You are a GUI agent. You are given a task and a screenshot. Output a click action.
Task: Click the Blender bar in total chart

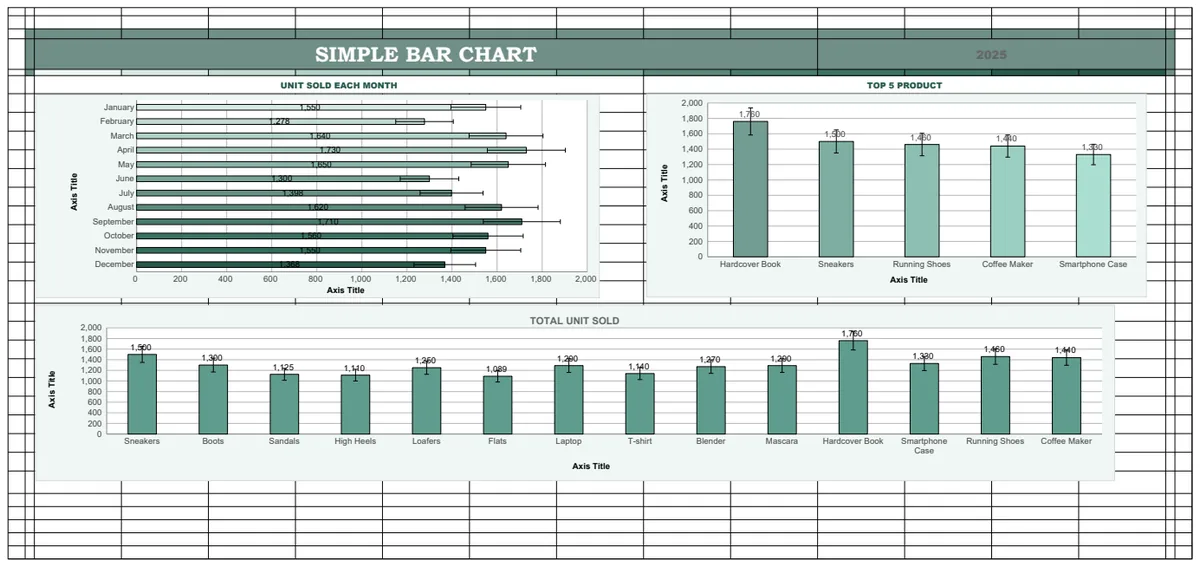[x=711, y=400]
